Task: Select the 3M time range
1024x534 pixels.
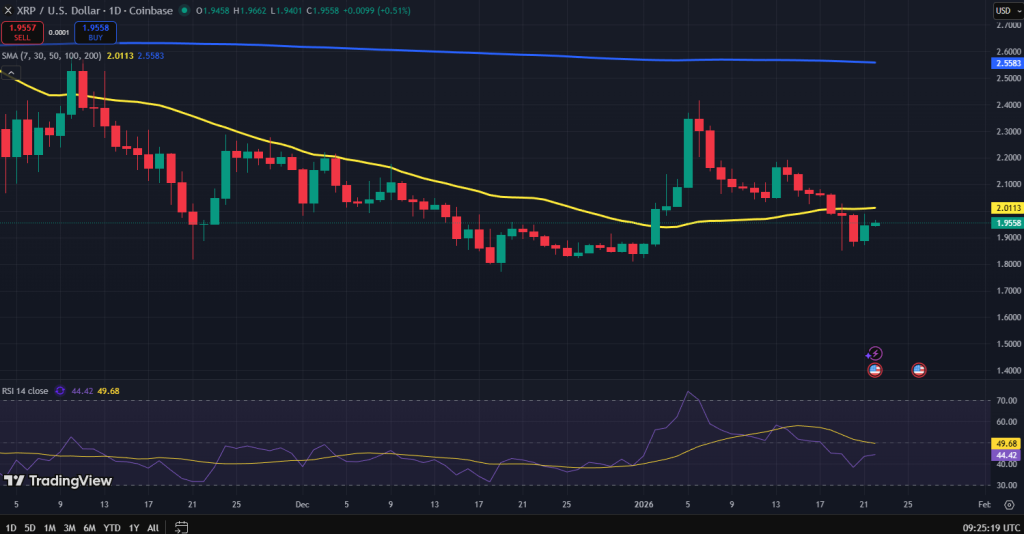Action: [x=69, y=527]
